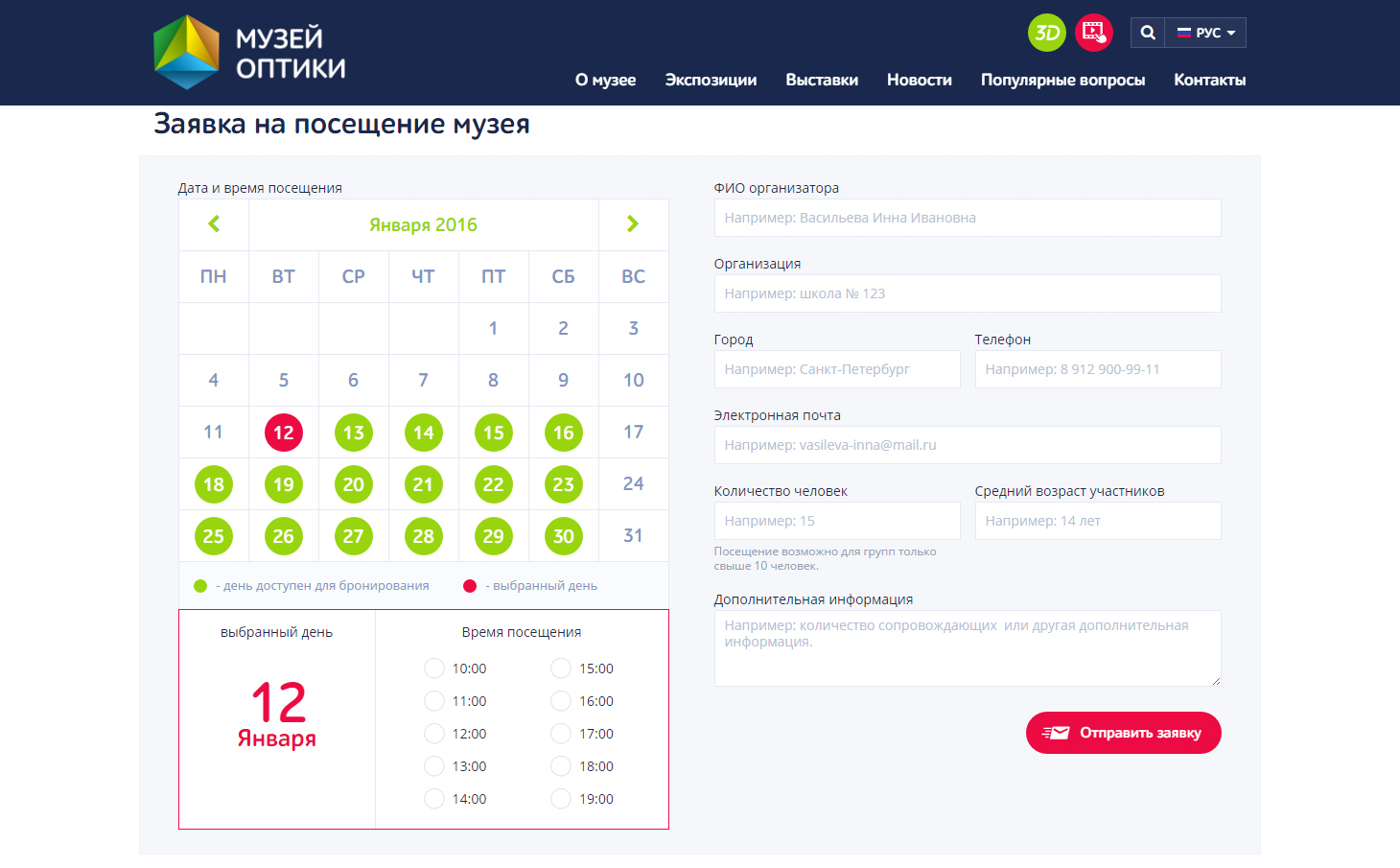Open the РУС language dropdown

click(1206, 33)
